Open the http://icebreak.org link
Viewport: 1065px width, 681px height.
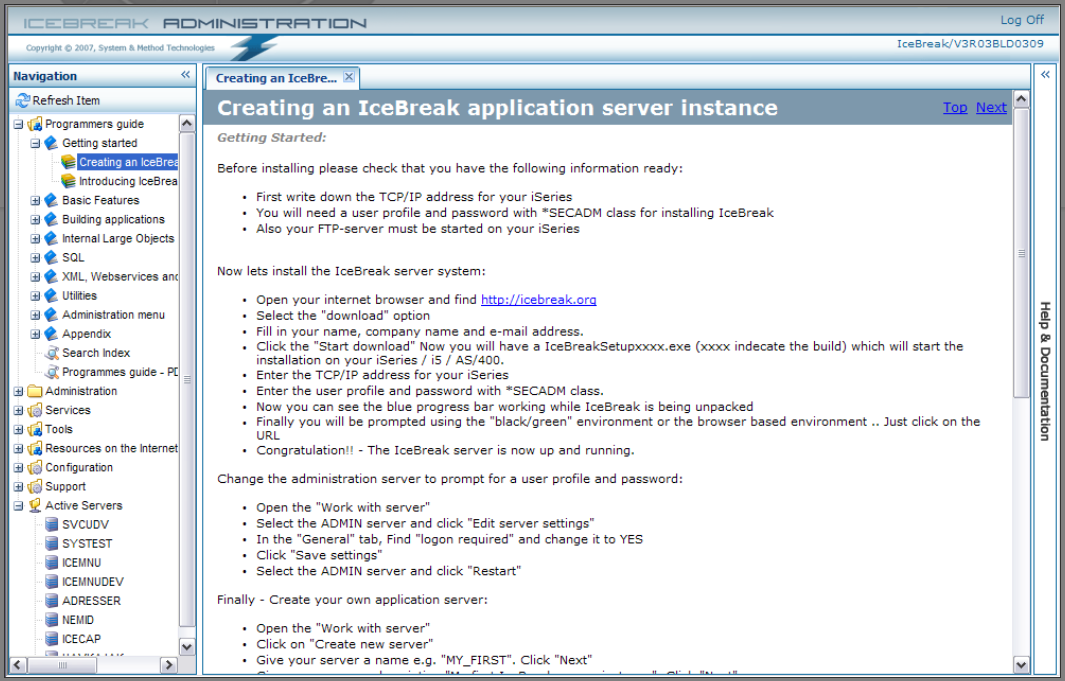539,299
